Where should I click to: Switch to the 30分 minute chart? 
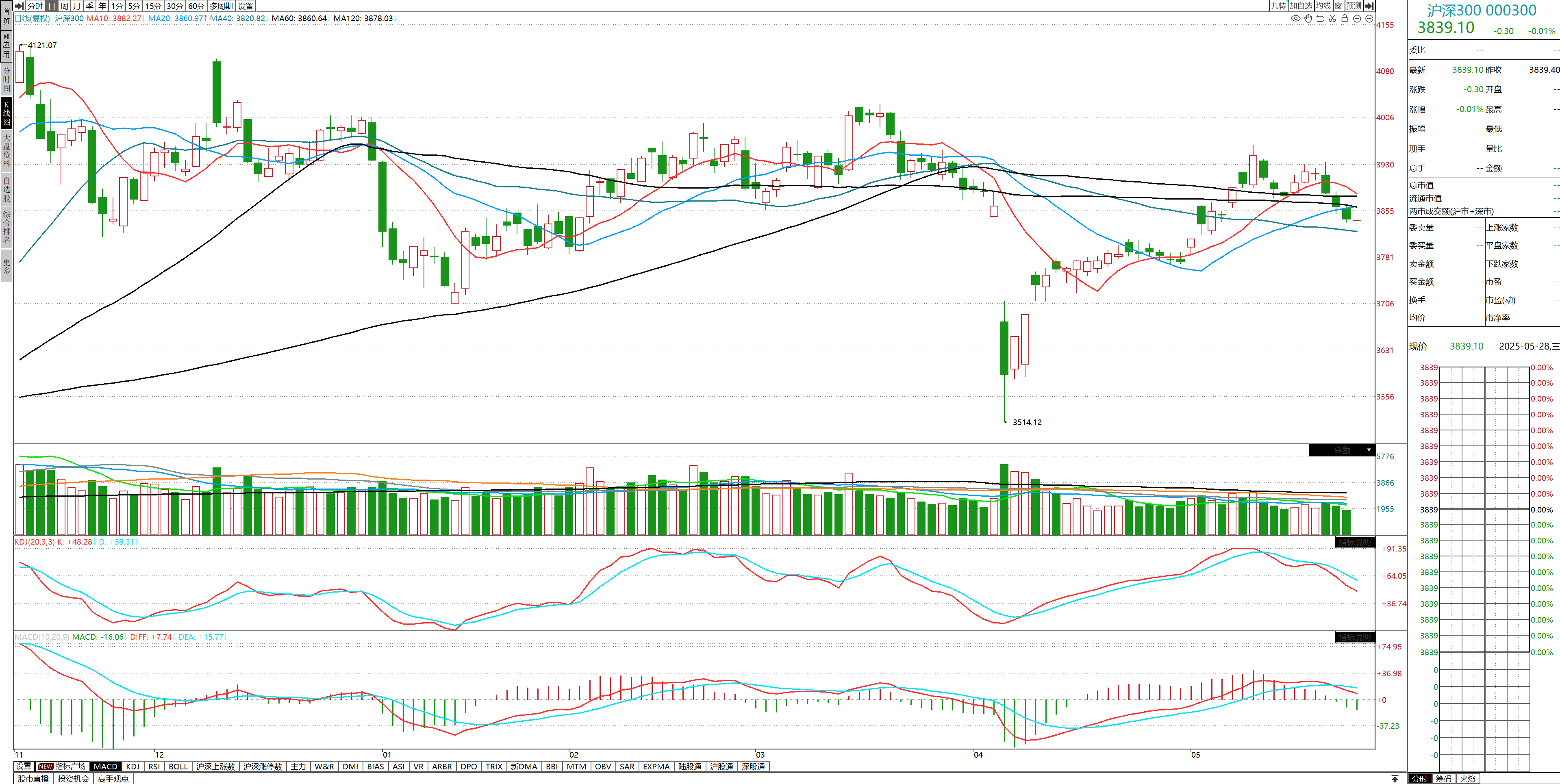pyautogui.click(x=175, y=5)
